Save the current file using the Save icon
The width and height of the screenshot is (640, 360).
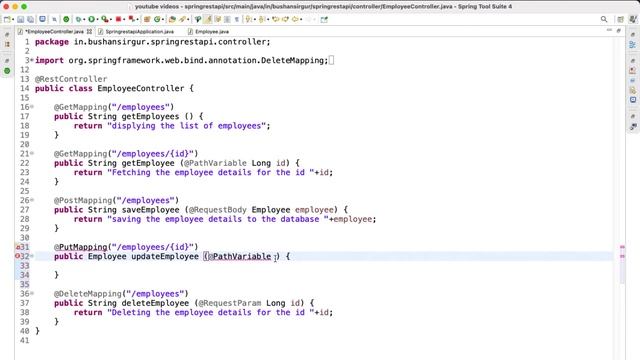[x=20, y=19]
